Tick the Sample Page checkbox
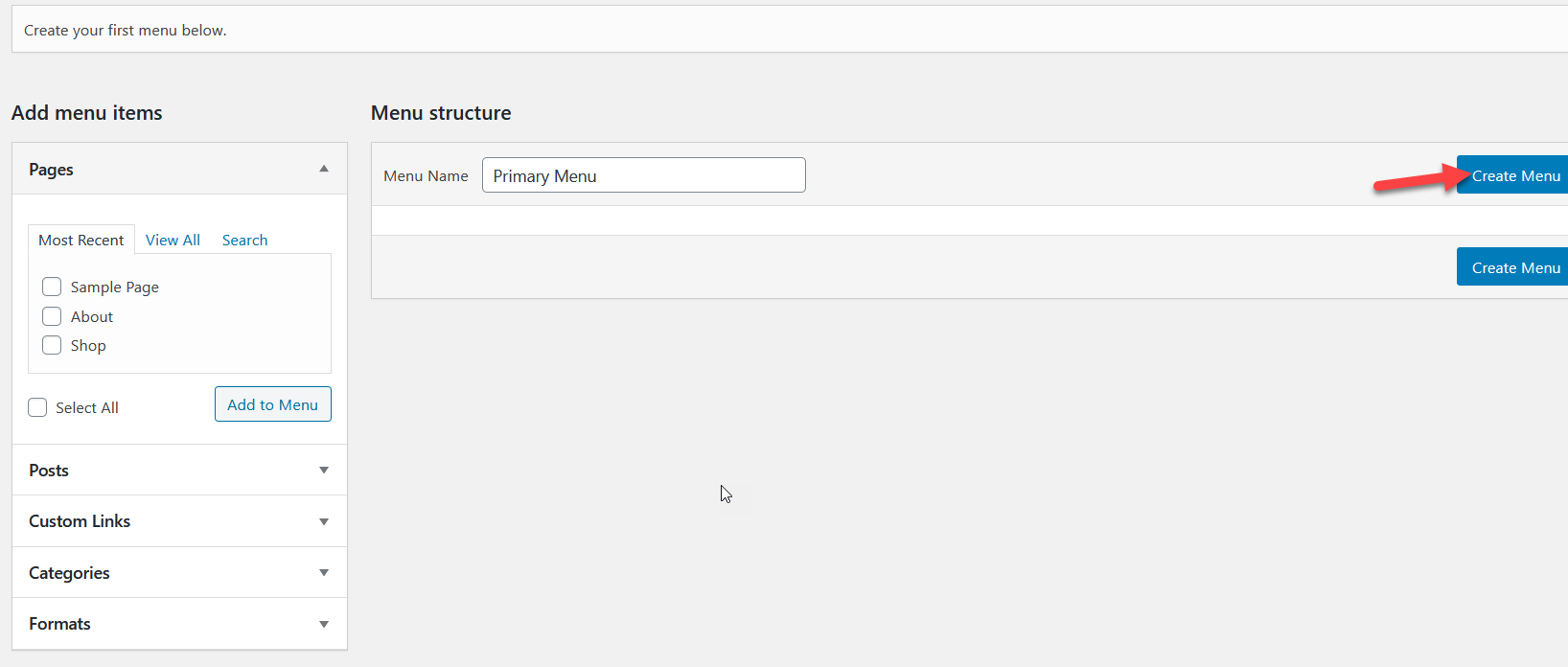 click(x=52, y=287)
